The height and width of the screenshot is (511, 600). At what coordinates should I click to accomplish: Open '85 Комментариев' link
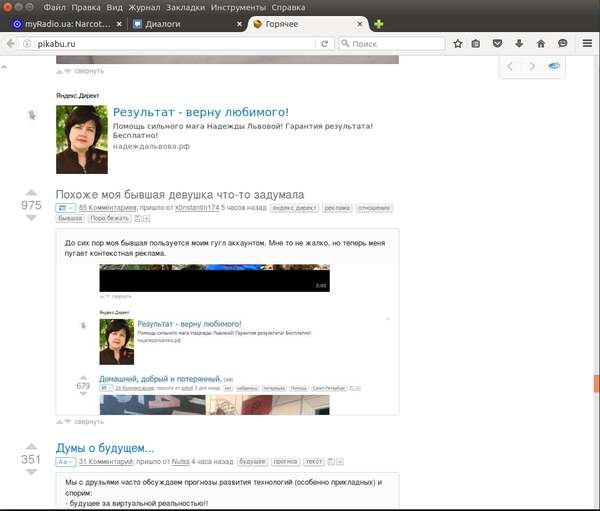coord(112,208)
